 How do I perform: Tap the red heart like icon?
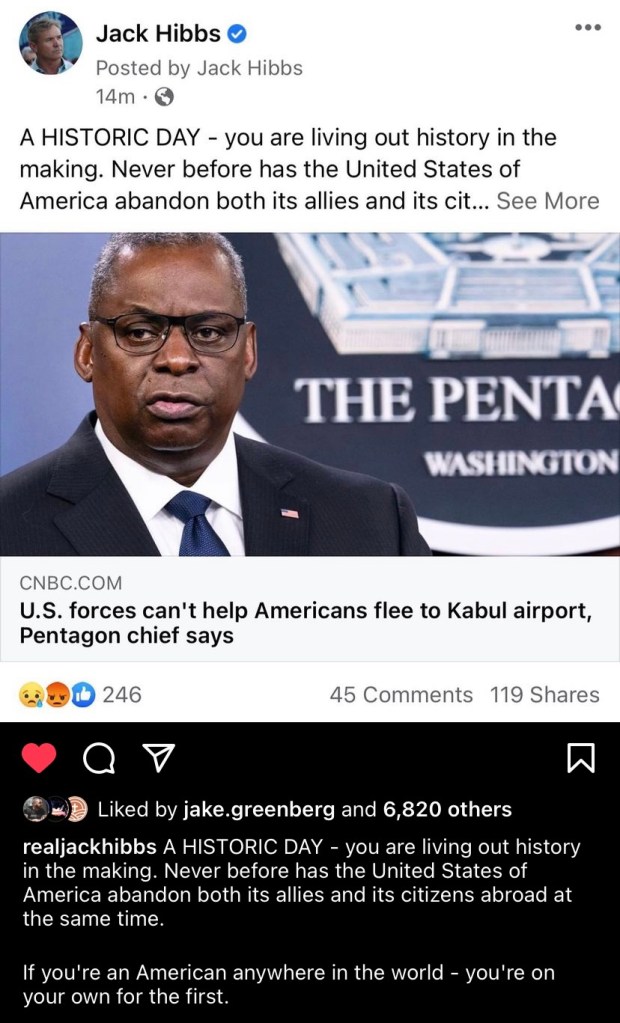(39, 758)
